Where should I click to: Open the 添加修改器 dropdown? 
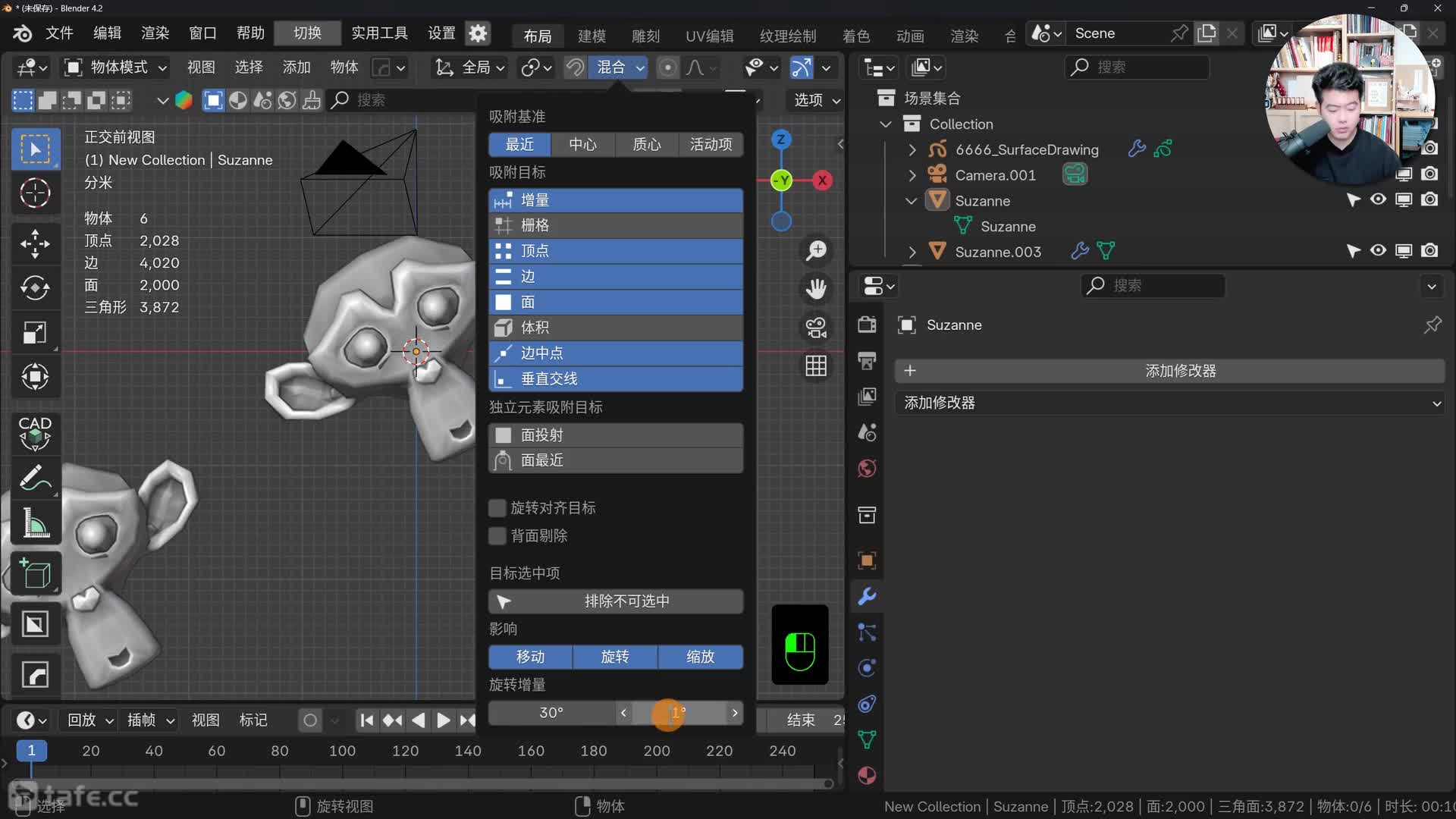pos(1170,403)
